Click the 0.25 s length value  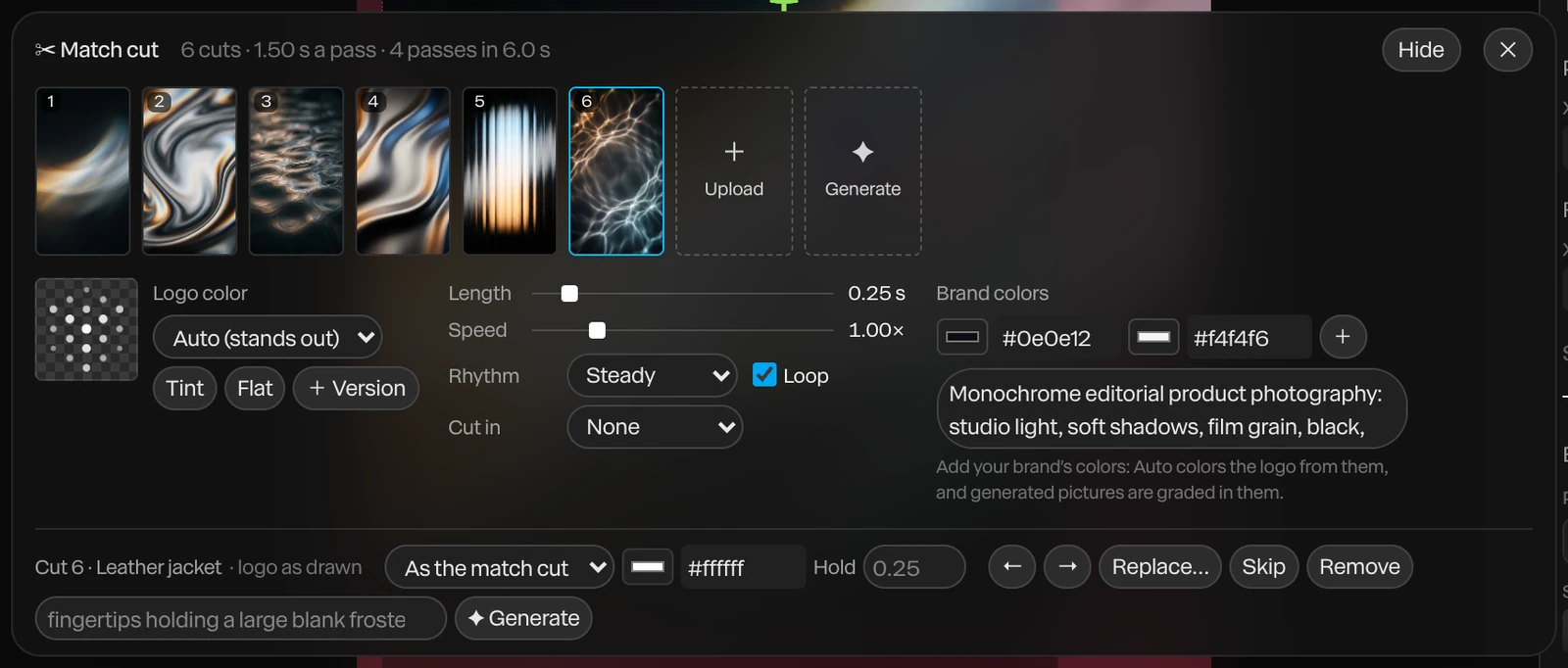point(876,294)
